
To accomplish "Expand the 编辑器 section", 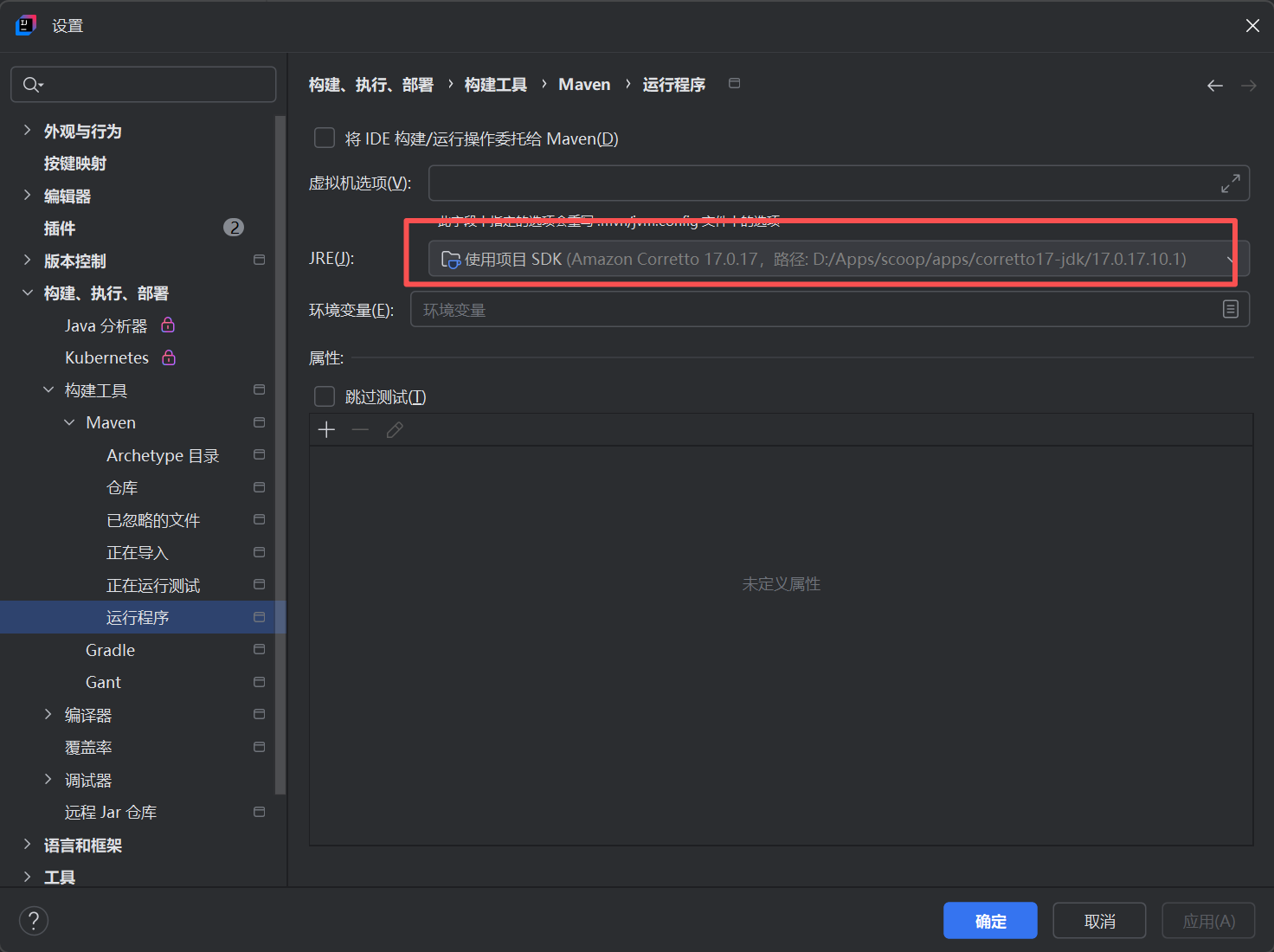I will (27, 196).
